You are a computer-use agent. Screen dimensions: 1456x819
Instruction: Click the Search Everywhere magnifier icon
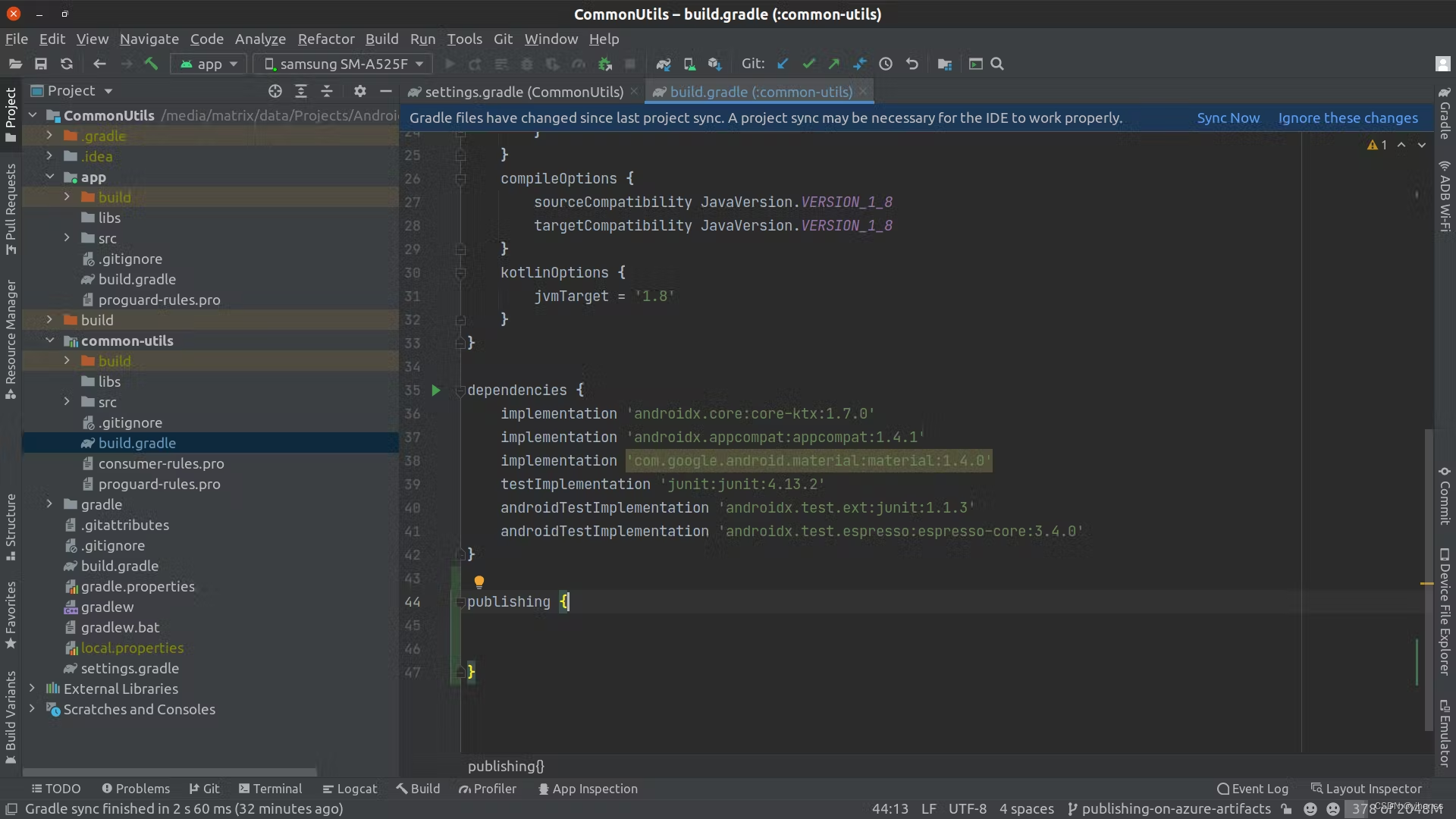[x=997, y=64]
